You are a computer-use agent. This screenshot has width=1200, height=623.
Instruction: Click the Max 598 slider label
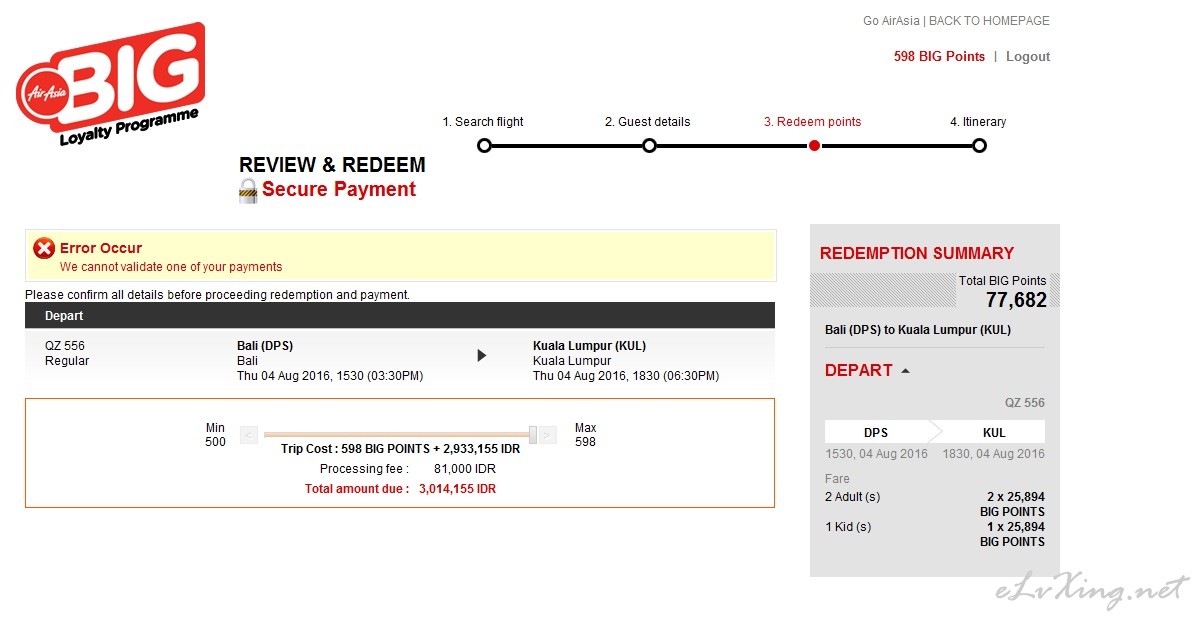tap(585, 435)
